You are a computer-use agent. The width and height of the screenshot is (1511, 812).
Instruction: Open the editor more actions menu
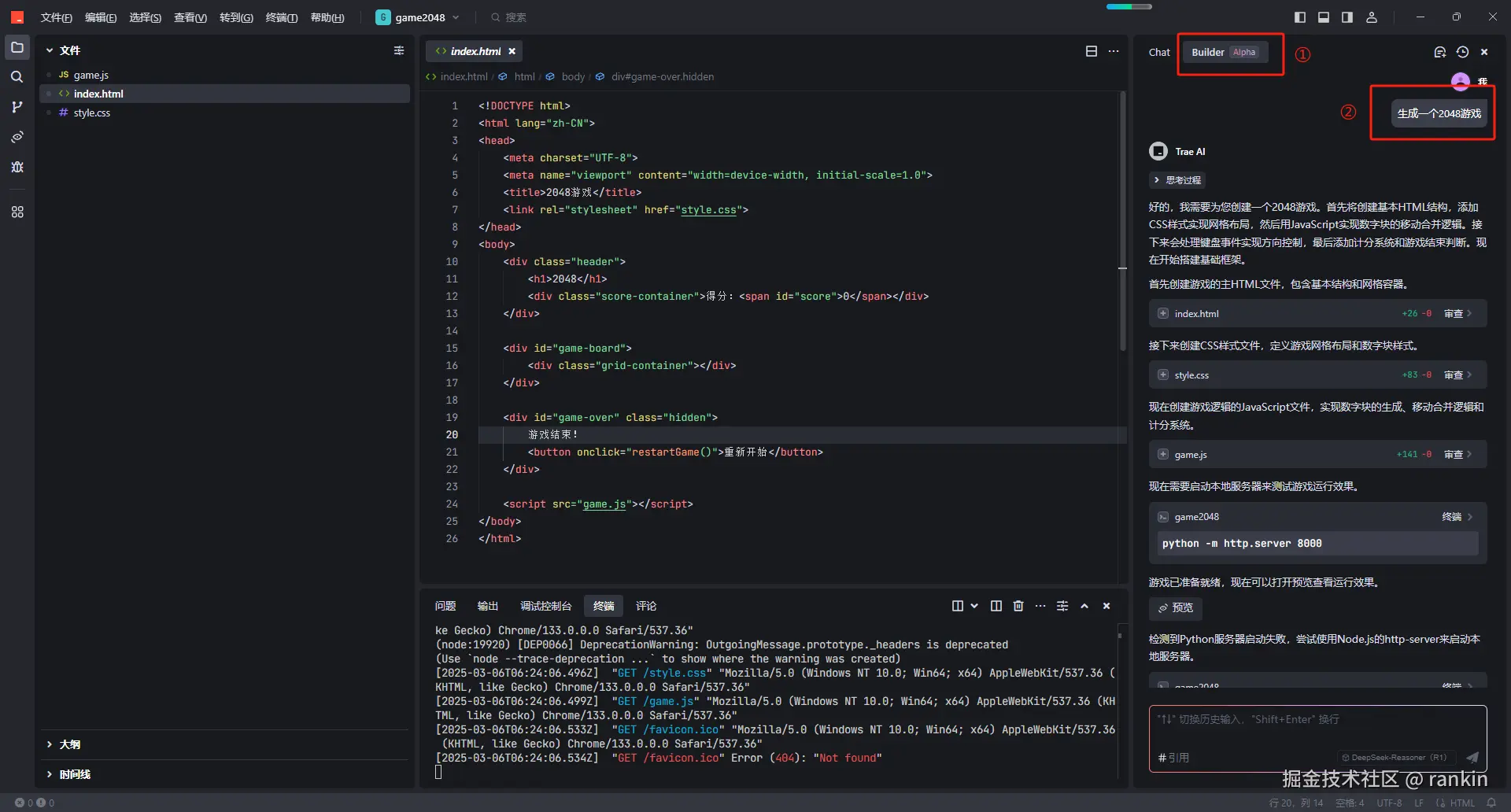(x=1114, y=51)
